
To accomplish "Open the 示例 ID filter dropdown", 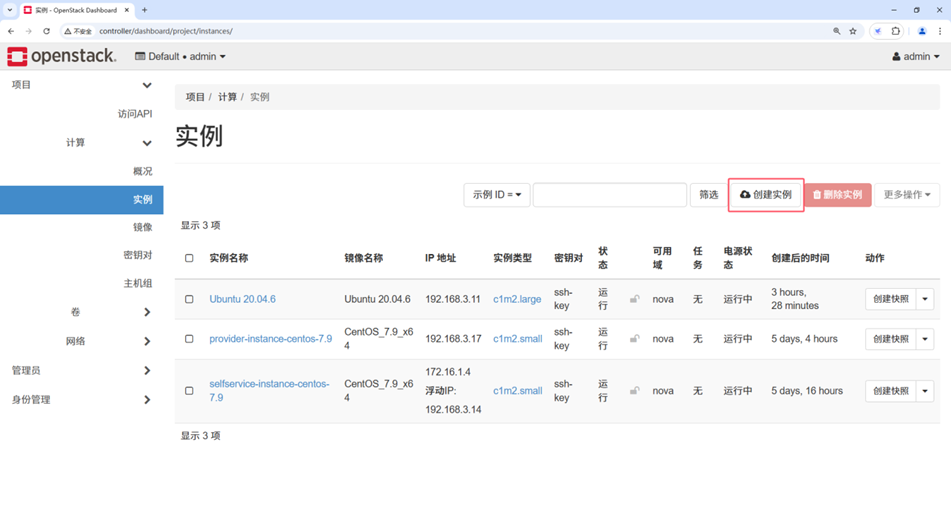I will tap(497, 195).
